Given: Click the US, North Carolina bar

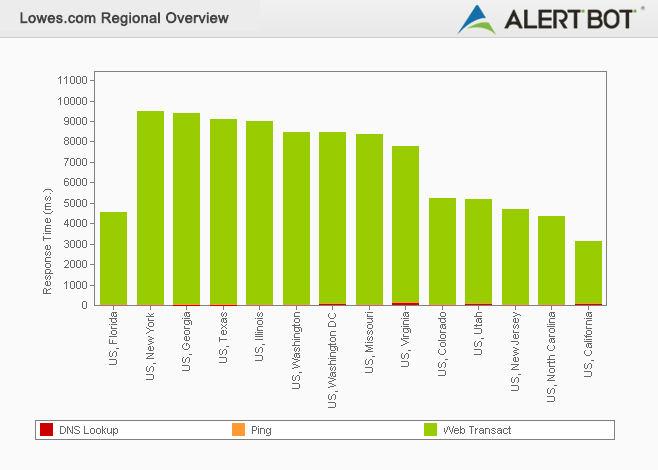Looking at the screenshot, I should coord(551,260).
